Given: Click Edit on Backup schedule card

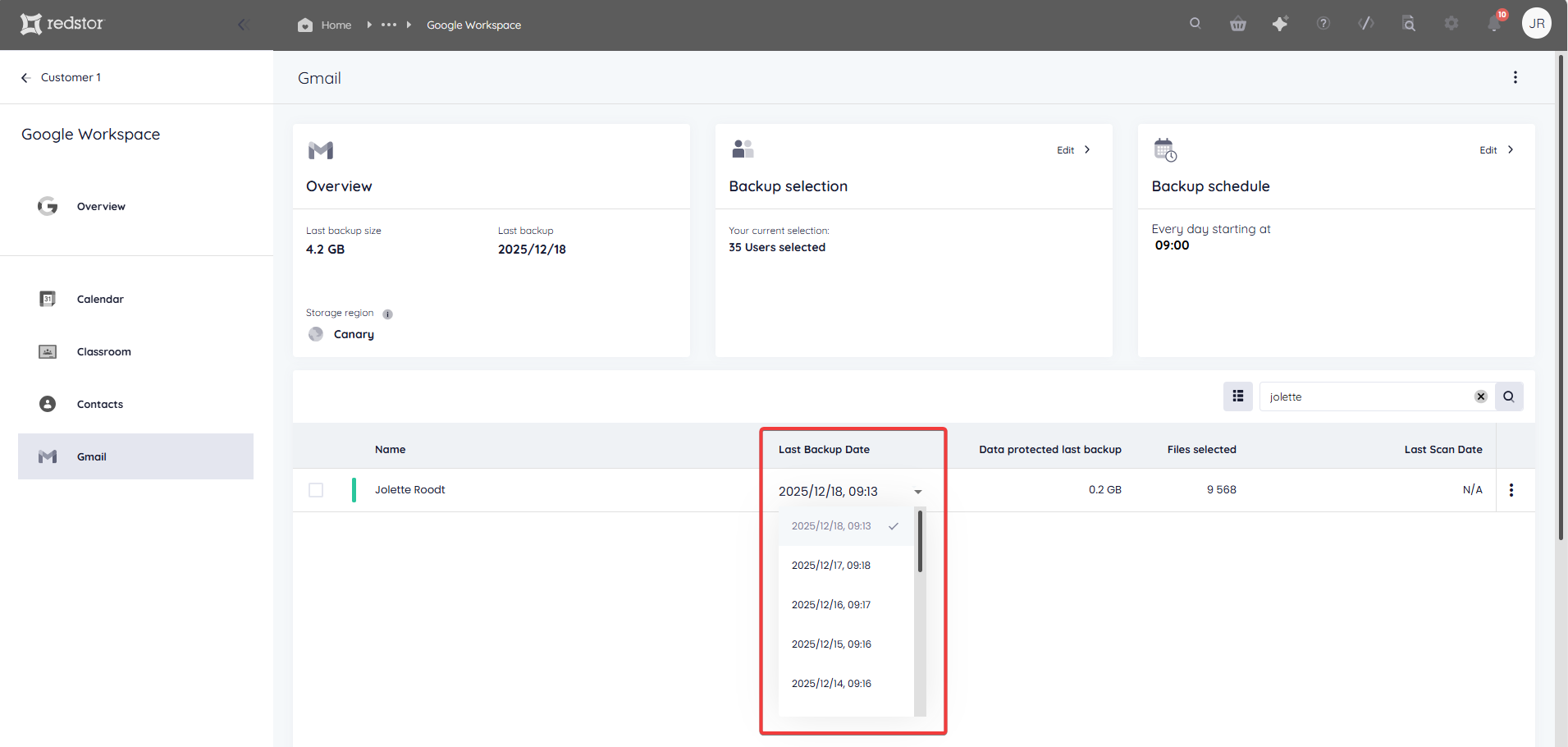Looking at the screenshot, I should click(1488, 150).
